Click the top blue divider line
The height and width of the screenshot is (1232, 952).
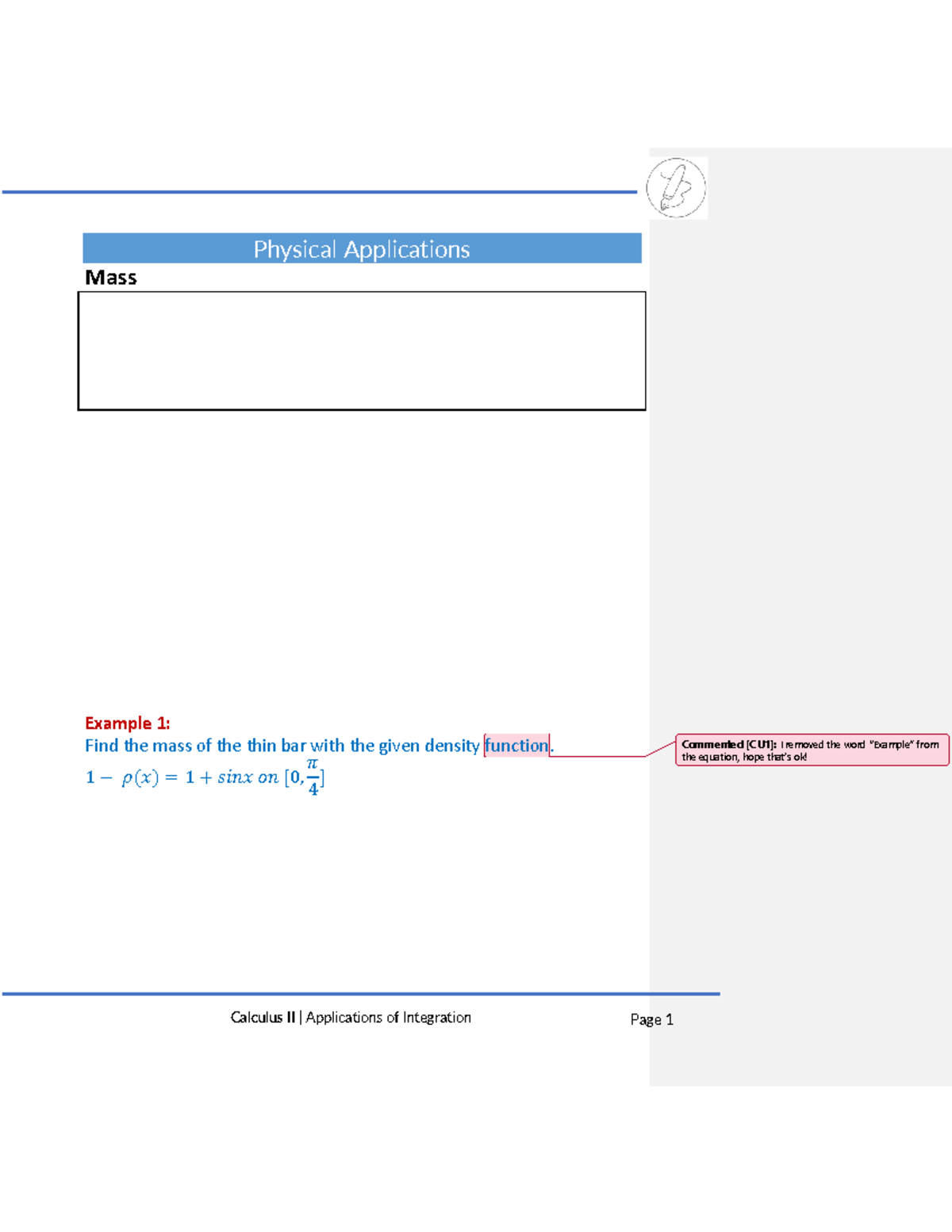coord(317,190)
